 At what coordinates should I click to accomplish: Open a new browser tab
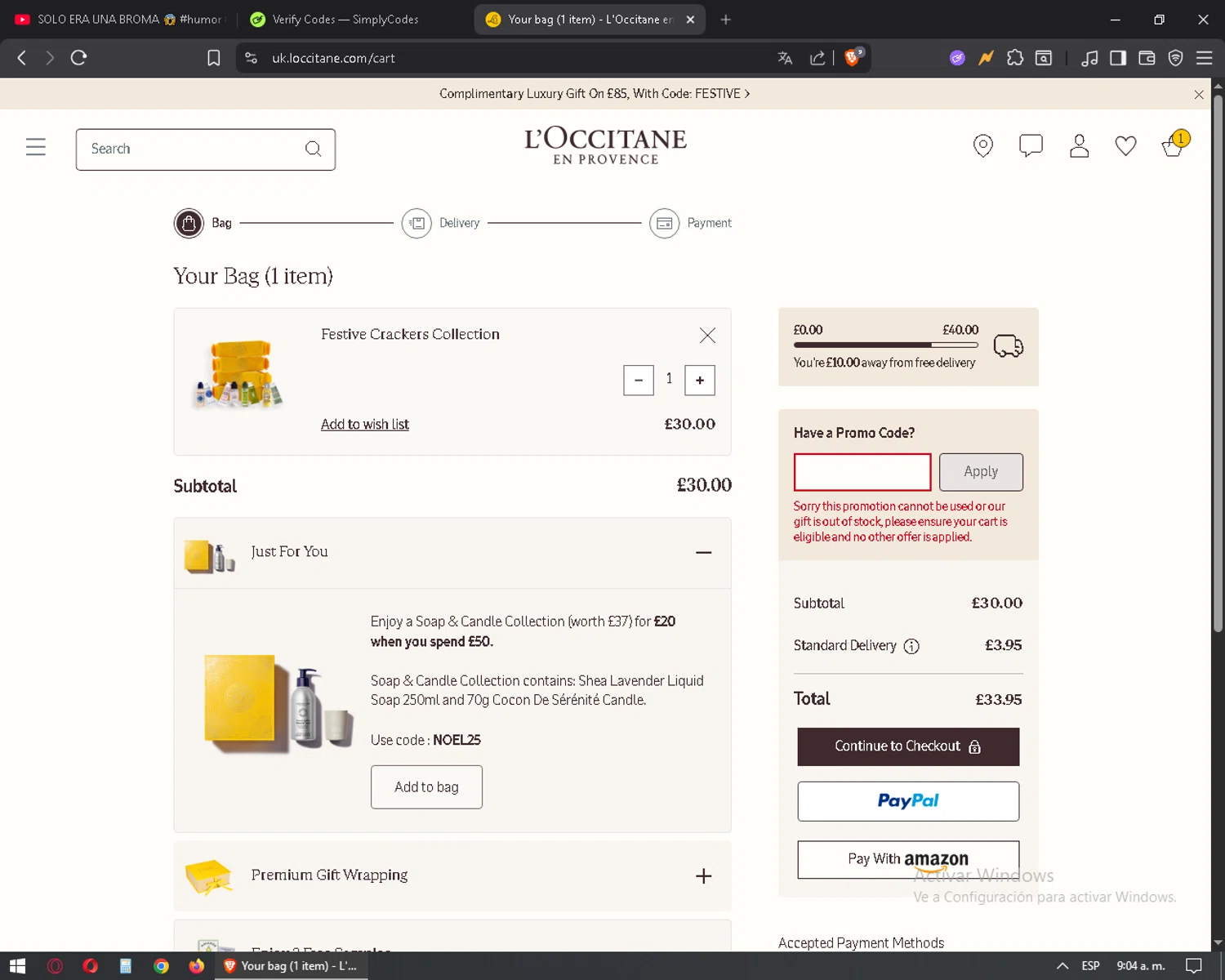coord(725,20)
